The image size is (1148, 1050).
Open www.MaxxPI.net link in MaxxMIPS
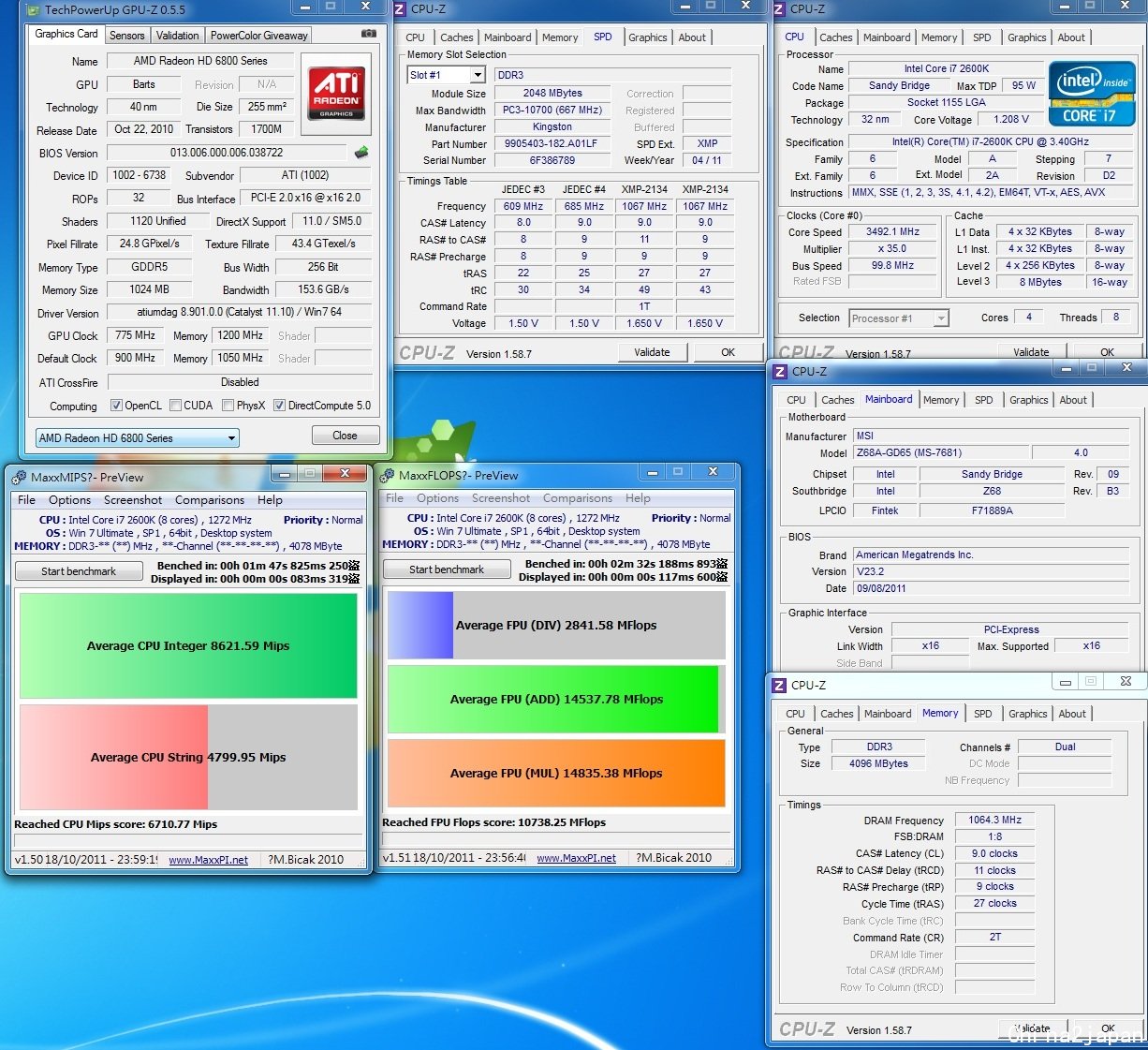(x=208, y=860)
